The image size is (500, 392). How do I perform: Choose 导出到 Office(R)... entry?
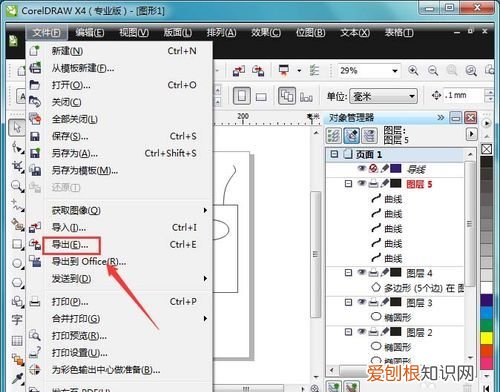pos(119,262)
